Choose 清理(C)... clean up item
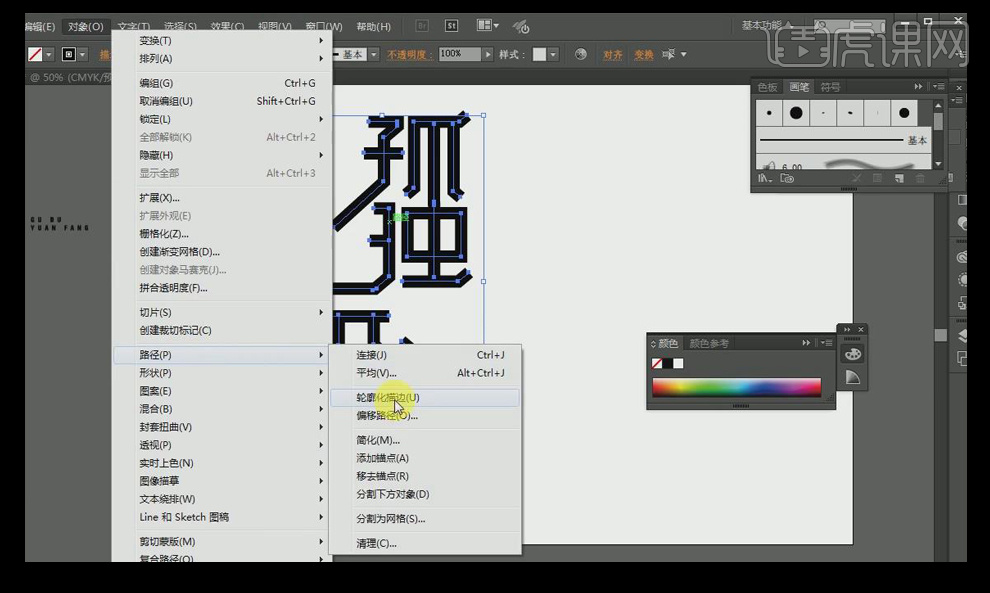Viewport: 990px width, 593px height. [x=425, y=543]
